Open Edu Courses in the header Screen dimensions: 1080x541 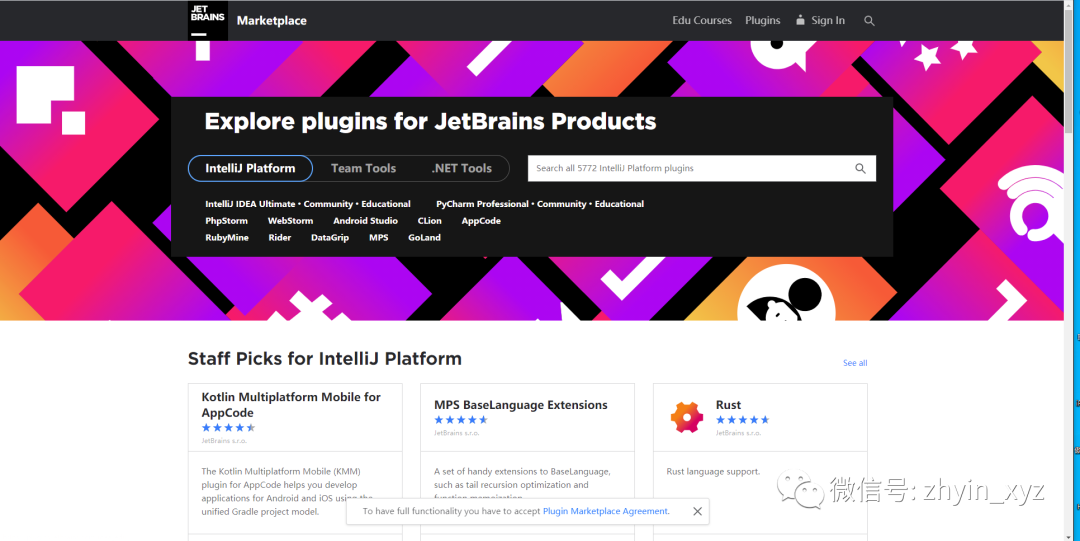[702, 21]
